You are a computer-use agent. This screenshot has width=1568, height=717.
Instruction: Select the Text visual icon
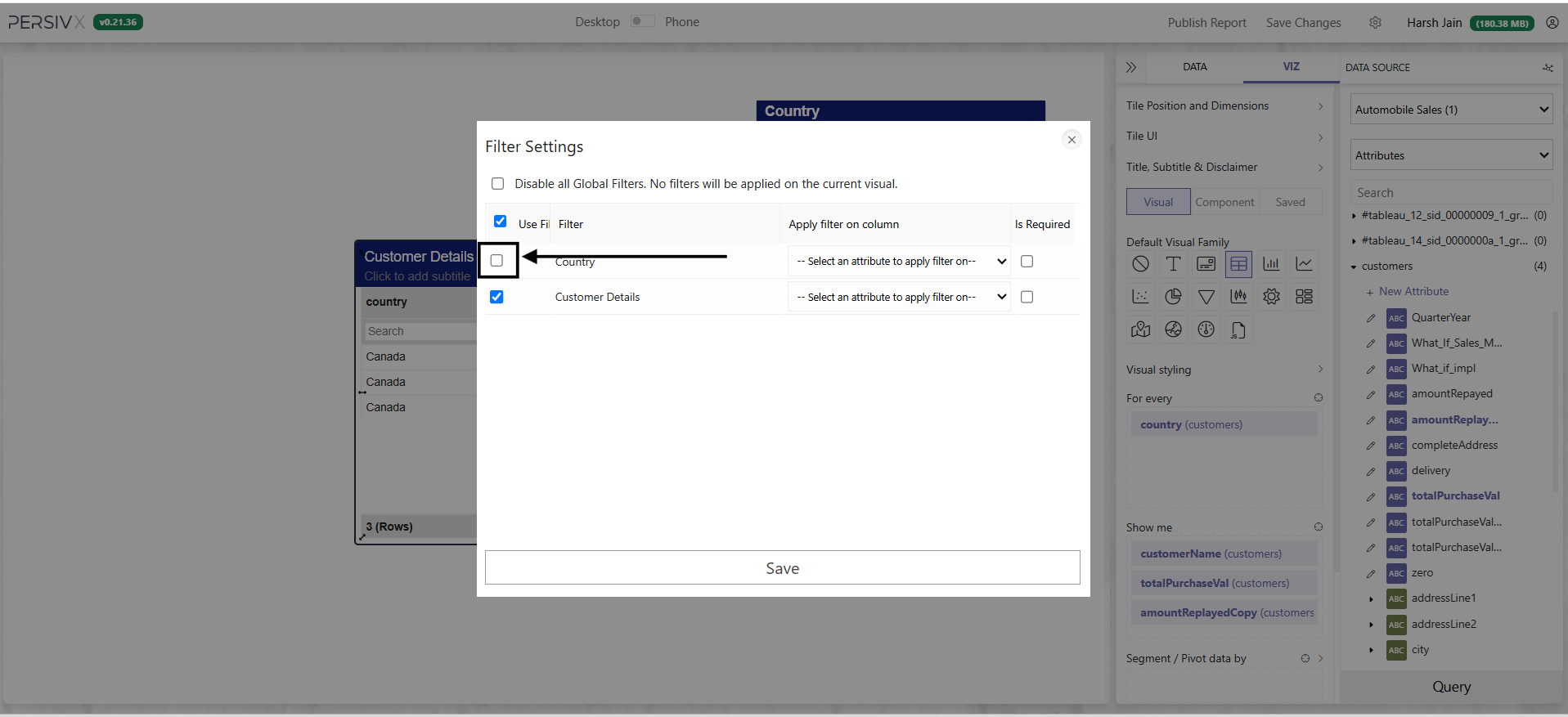click(1173, 264)
